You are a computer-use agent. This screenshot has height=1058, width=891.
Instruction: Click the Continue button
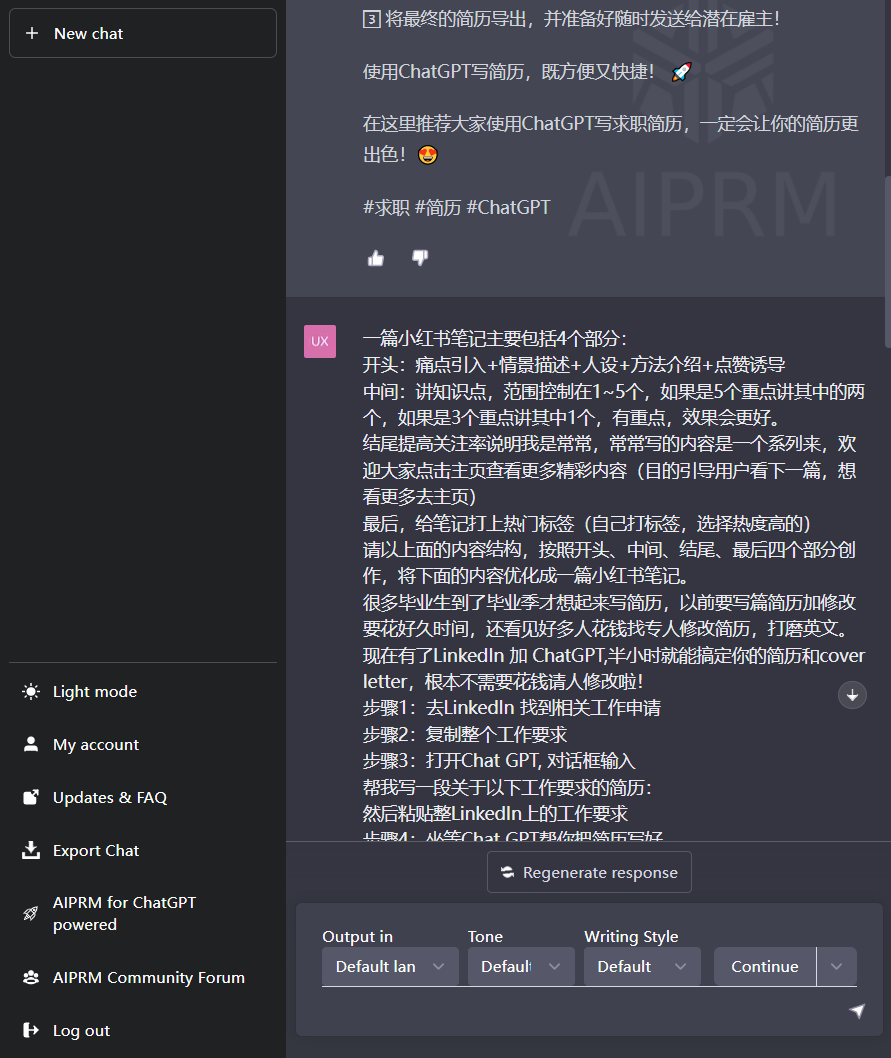pyautogui.click(x=765, y=966)
